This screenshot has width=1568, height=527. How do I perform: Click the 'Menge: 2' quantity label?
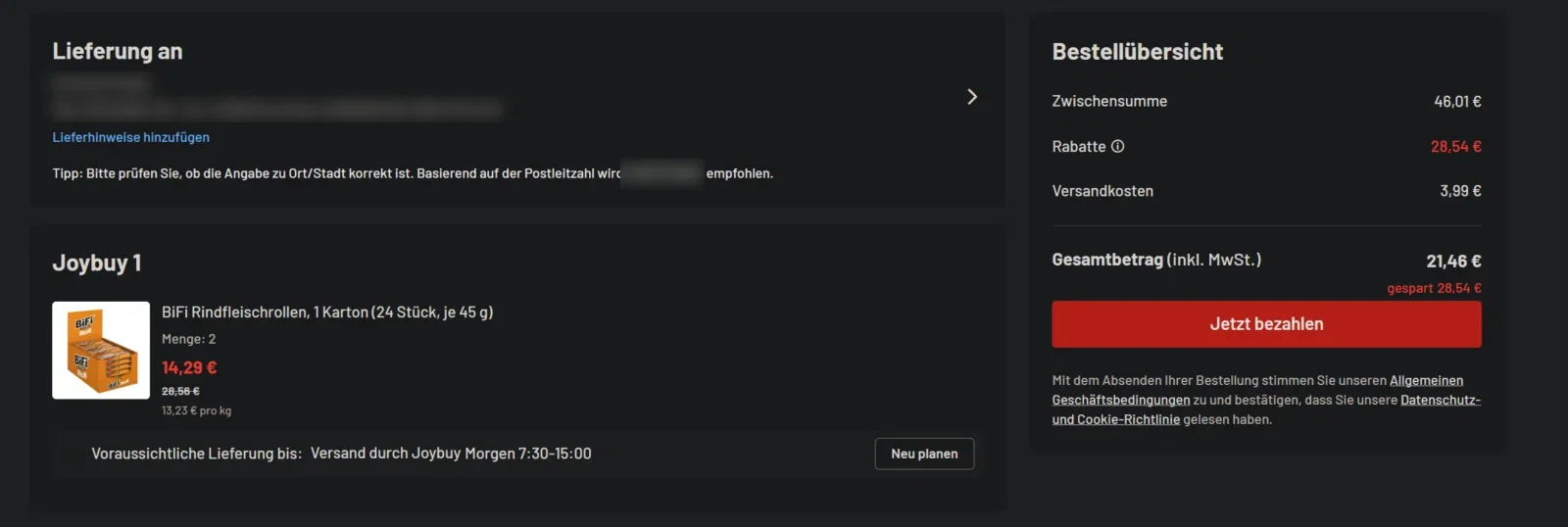tap(188, 339)
